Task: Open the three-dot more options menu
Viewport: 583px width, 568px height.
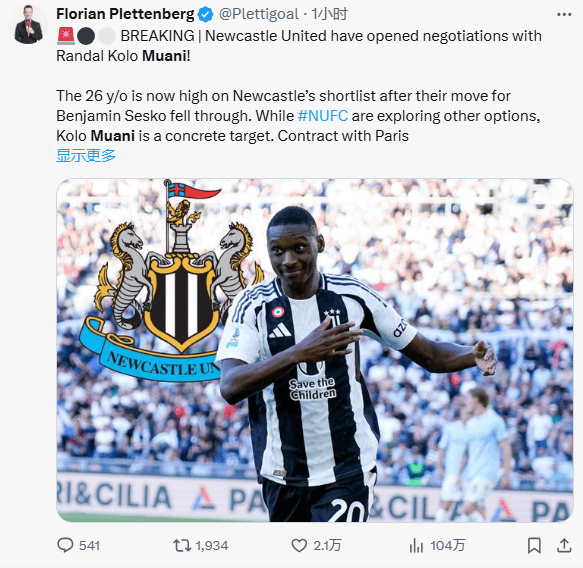Action: (x=564, y=14)
